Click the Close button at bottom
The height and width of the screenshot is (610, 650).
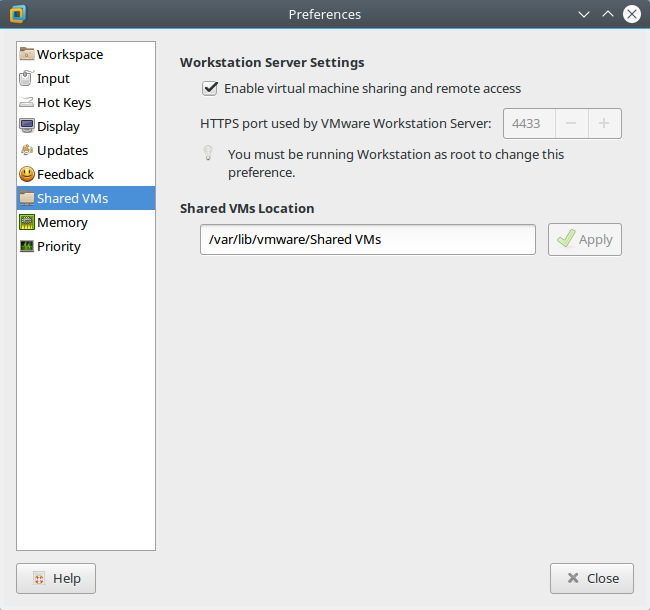click(x=592, y=578)
